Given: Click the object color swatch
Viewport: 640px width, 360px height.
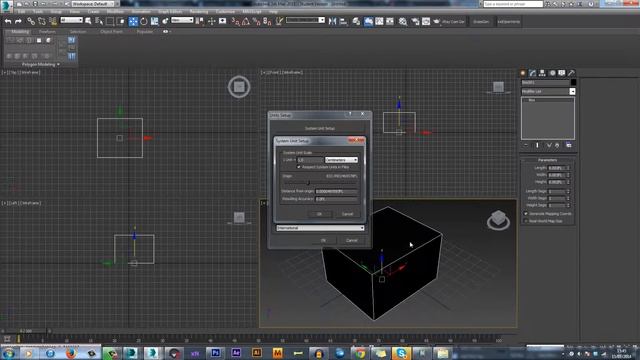Looking at the screenshot, I should [573, 82].
